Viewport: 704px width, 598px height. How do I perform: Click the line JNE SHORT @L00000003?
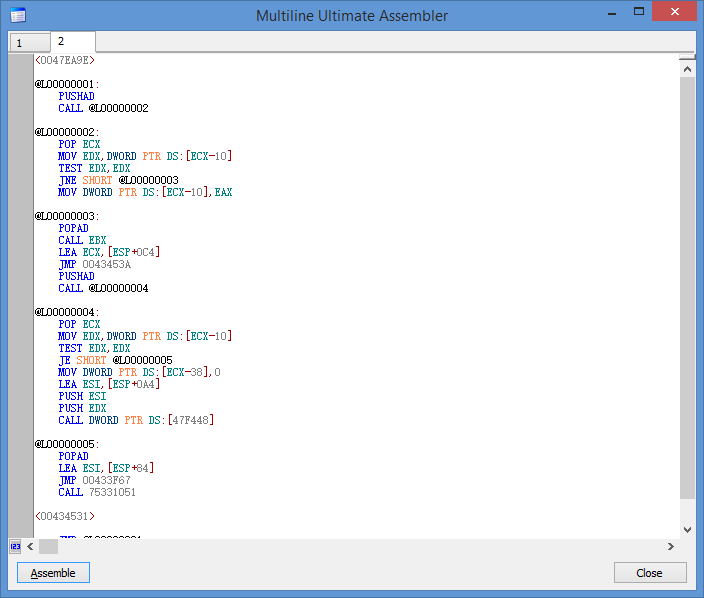[x=119, y=180]
